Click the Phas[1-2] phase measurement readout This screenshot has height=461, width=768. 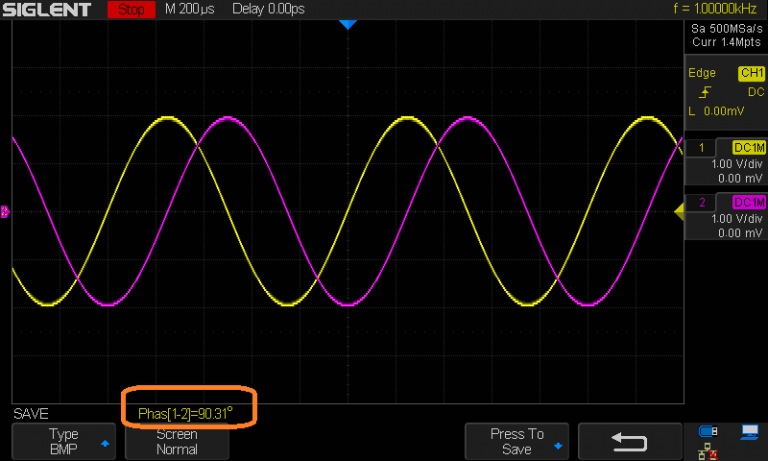click(188, 413)
